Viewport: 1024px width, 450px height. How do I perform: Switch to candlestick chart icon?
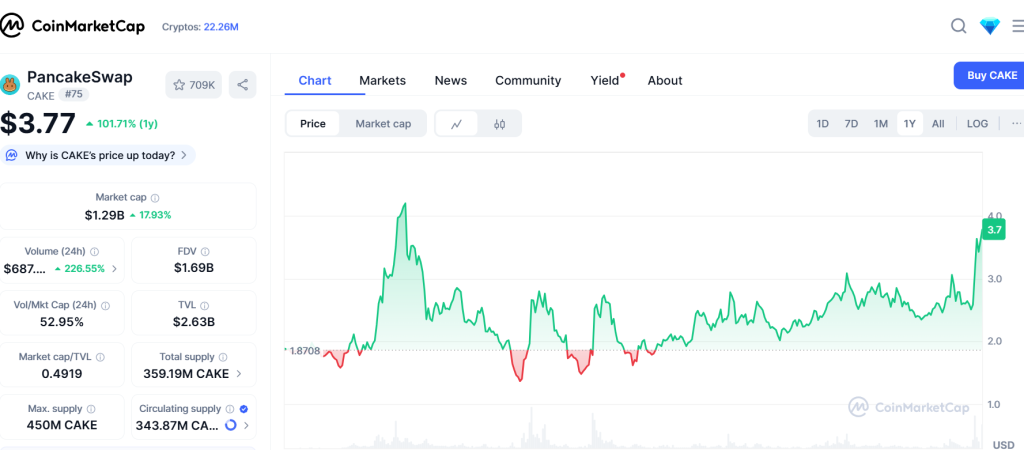tap(500, 124)
